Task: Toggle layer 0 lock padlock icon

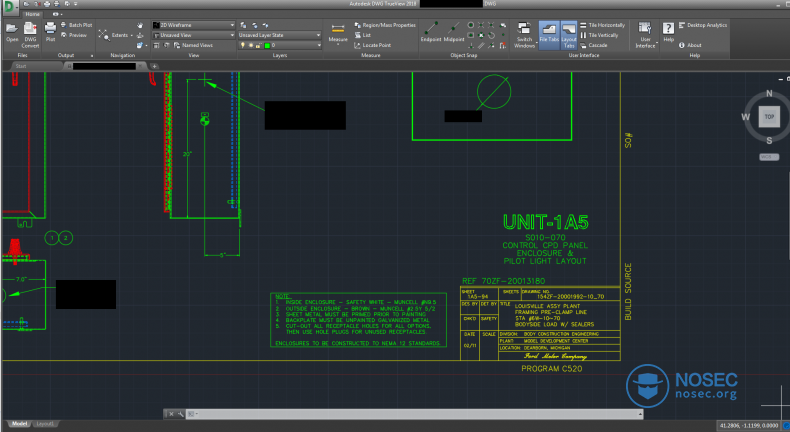Action: [x=258, y=45]
